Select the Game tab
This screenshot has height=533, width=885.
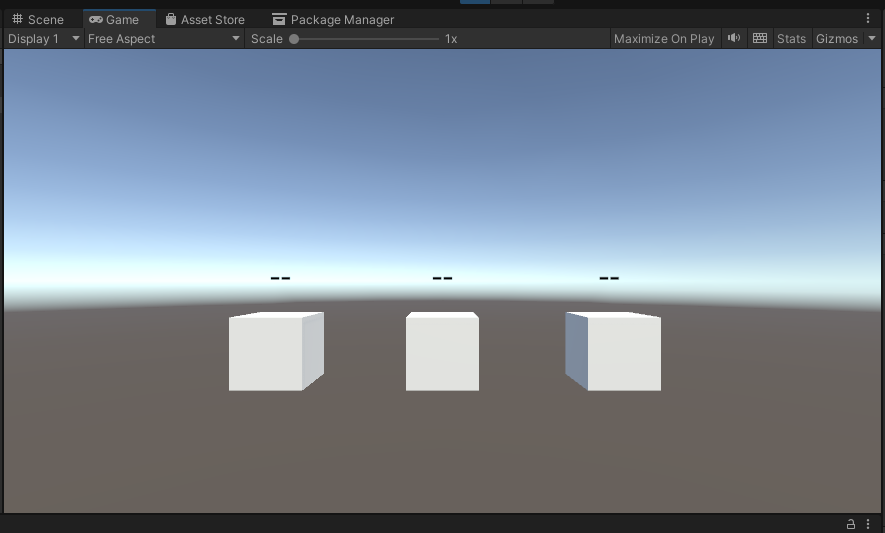pyautogui.click(x=121, y=19)
